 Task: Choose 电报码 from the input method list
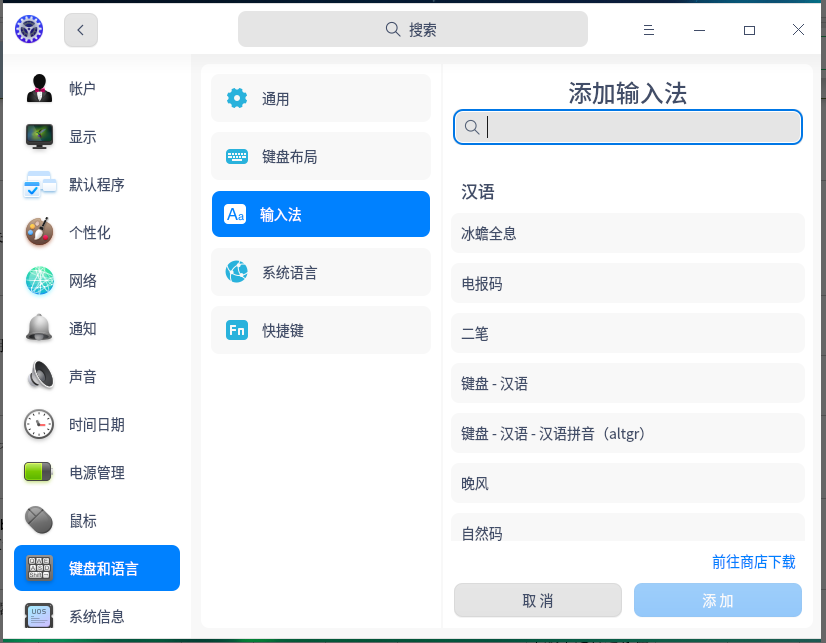[x=627, y=284]
